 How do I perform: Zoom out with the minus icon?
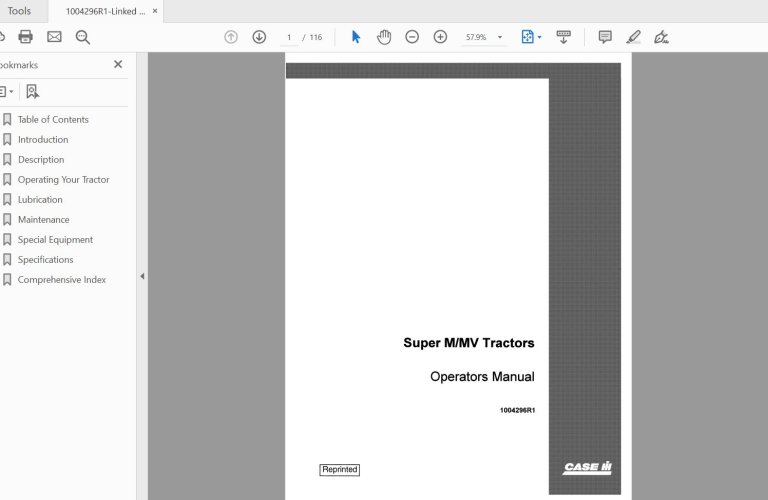pos(412,37)
